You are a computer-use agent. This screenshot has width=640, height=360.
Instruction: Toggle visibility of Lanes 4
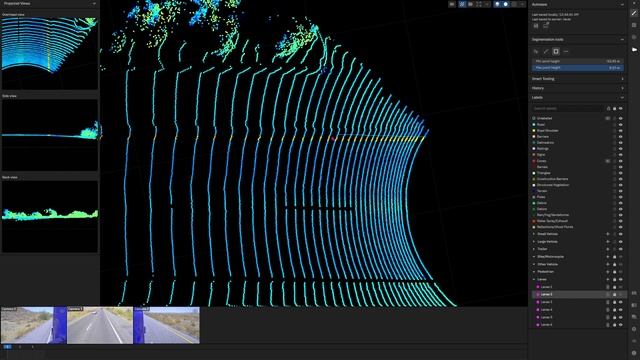pos(620,310)
